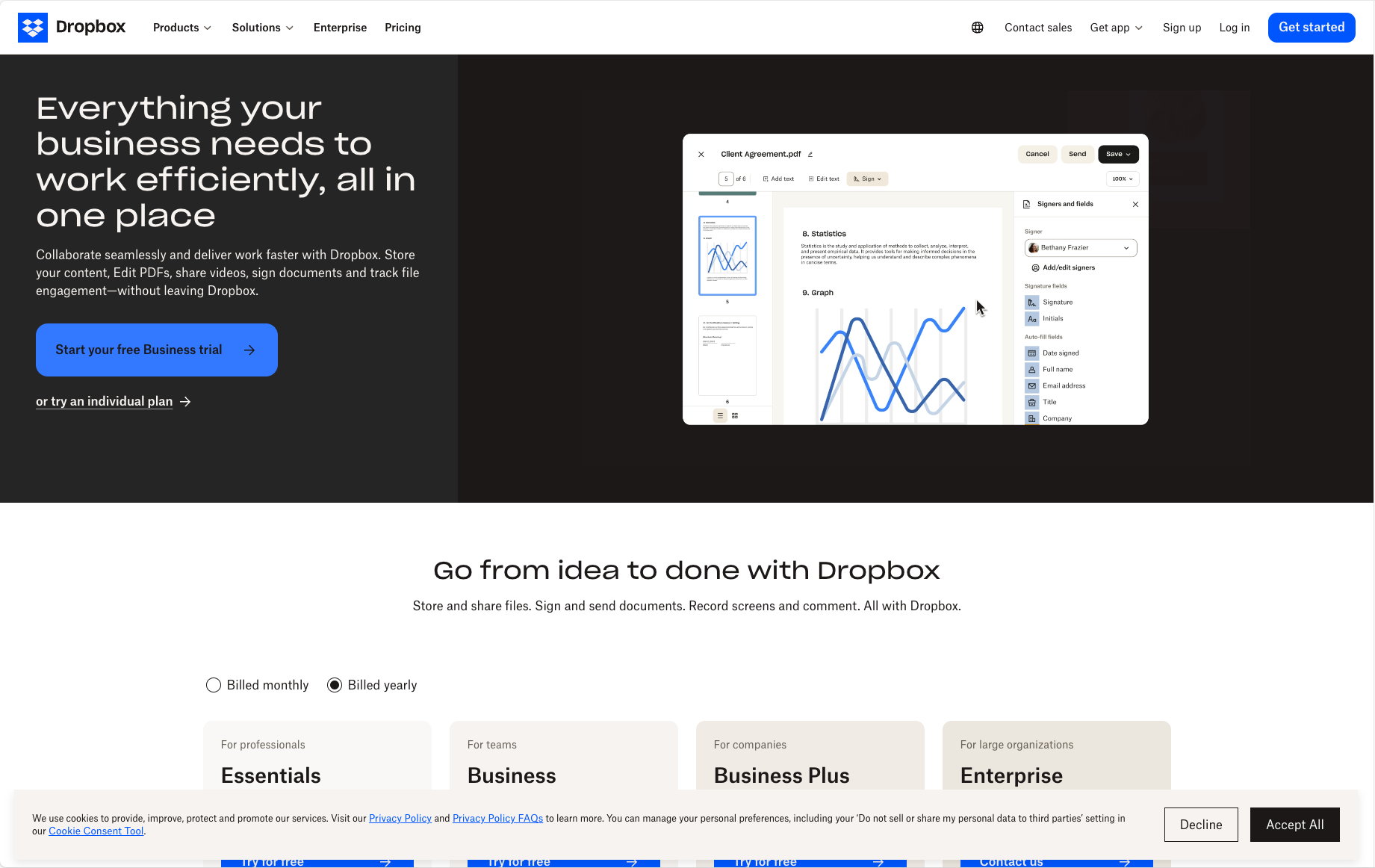Screen dimensions: 1375x868
Task: Choose the Company field icon
Action: [x=1032, y=419]
